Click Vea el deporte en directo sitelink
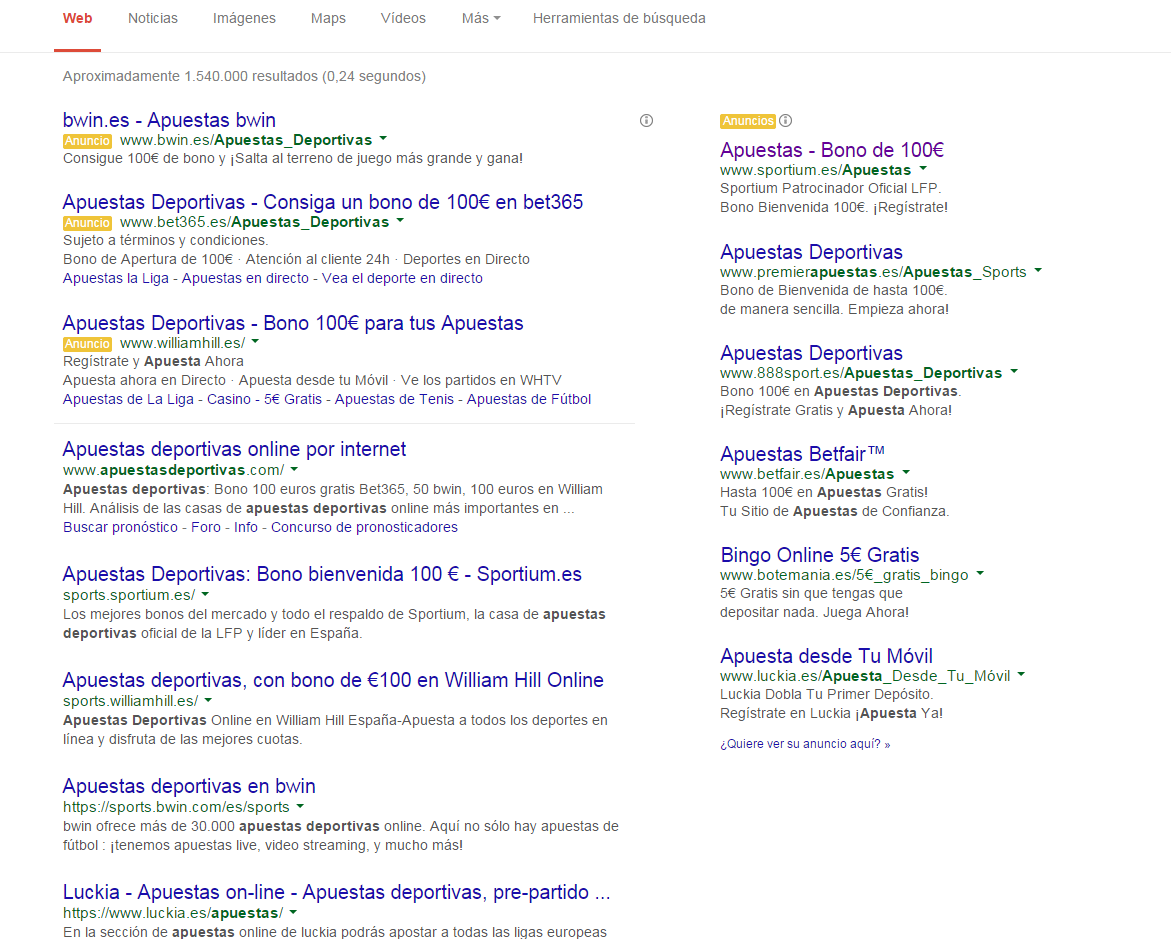Screen dimensions: 1171x939 click(403, 278)
